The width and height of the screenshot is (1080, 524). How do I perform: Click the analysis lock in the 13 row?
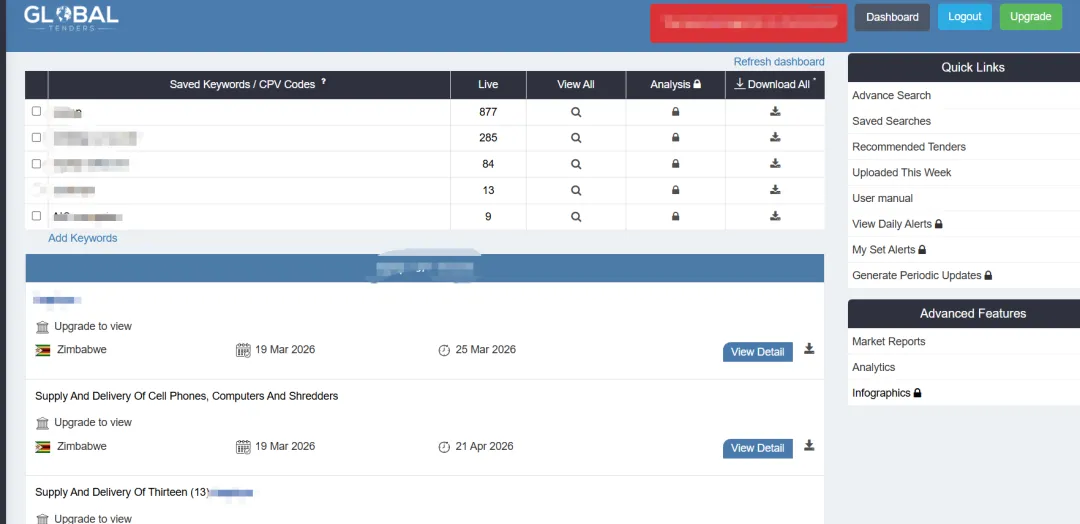(676, 190)
